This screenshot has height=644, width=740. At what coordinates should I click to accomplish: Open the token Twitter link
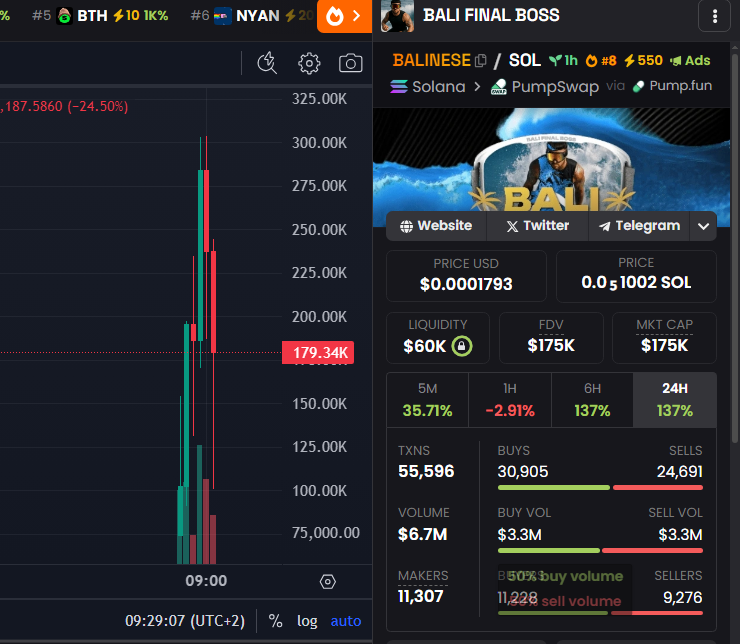coord(537,226)
